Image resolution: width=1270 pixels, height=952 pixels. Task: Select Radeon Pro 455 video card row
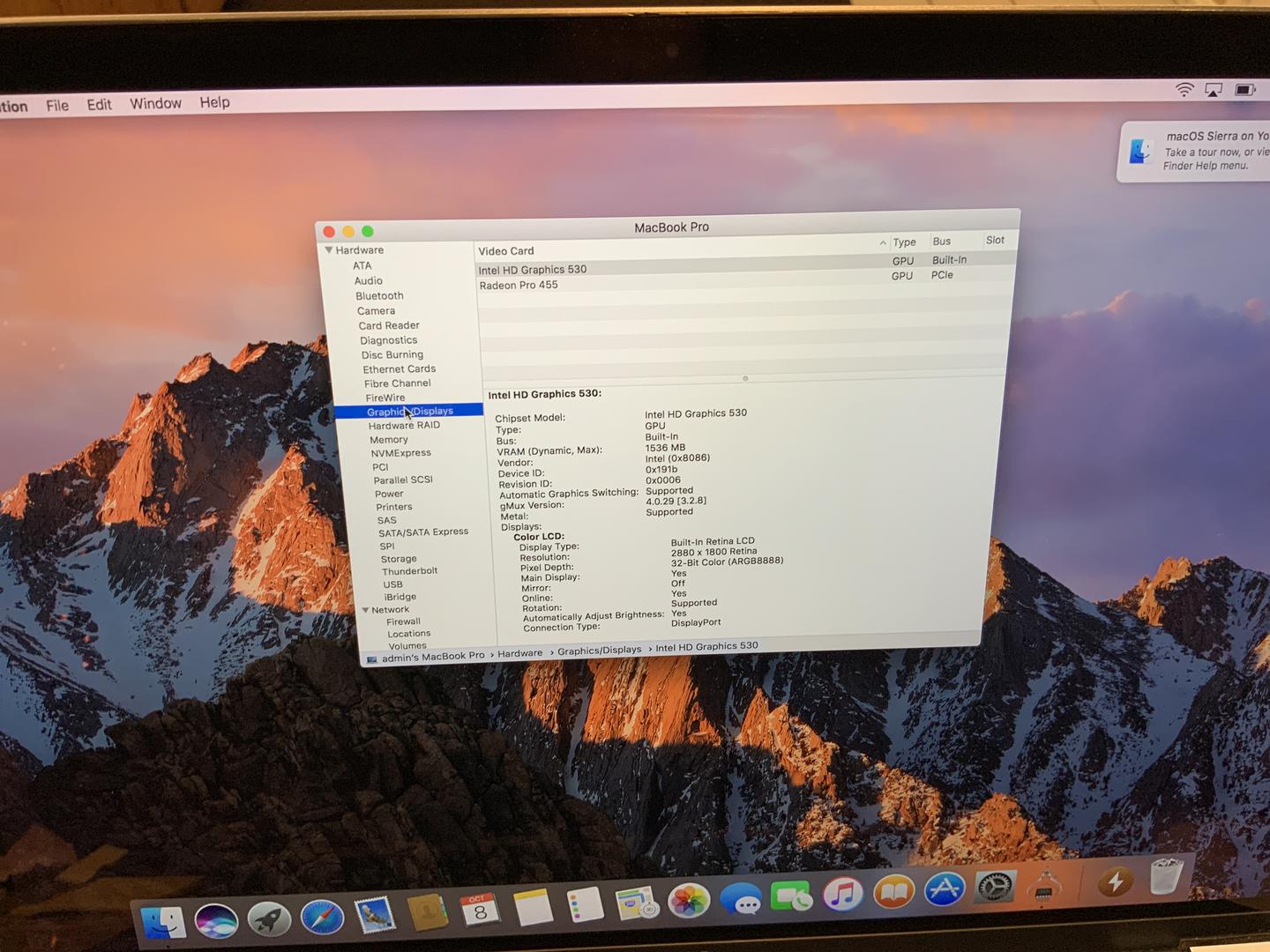519,285
